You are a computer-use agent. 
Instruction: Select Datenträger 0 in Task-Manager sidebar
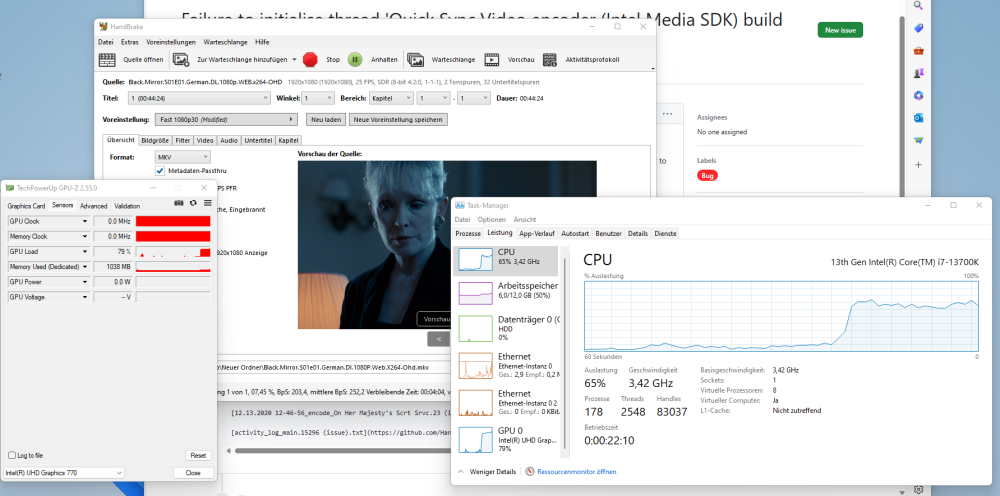click(505, 328)
